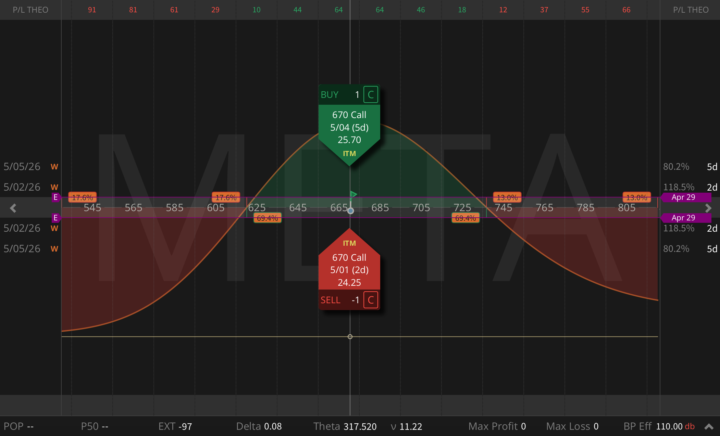Click the red 91 P/L value in the header
Viewport: 720px width, 436px height.
pyautogui.click(x=92, y=10)
